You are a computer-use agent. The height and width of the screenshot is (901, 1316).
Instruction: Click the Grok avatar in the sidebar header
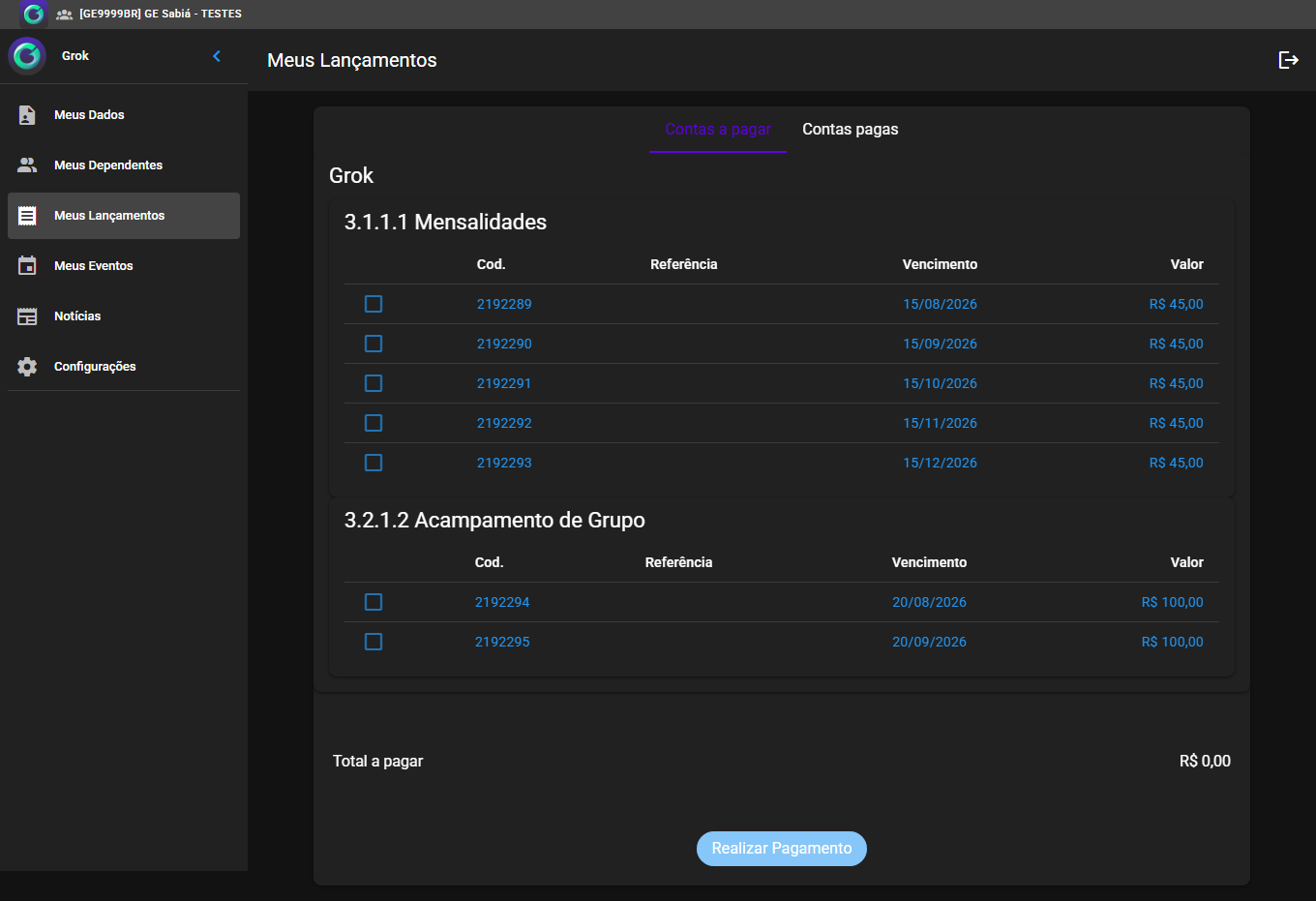tap(27, 56)
